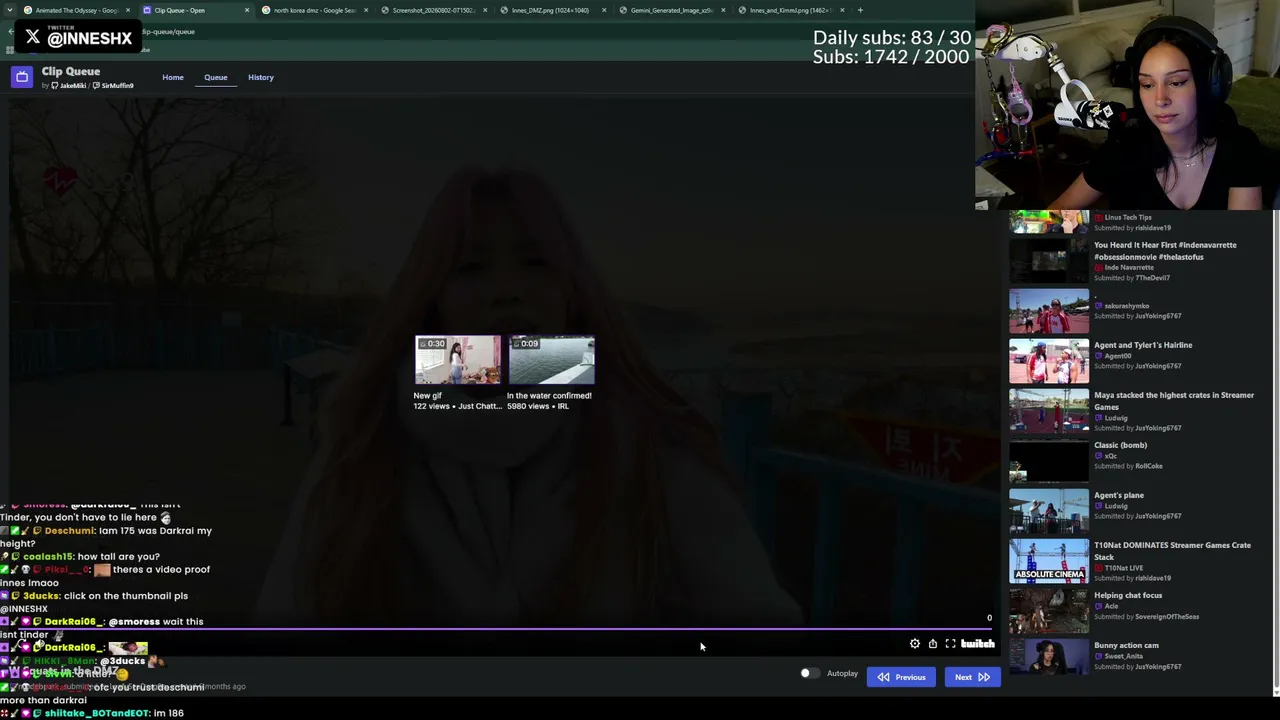
Task: Toggle the Autoplay switch
Action: pyautogui.click(x=809, y=673)
